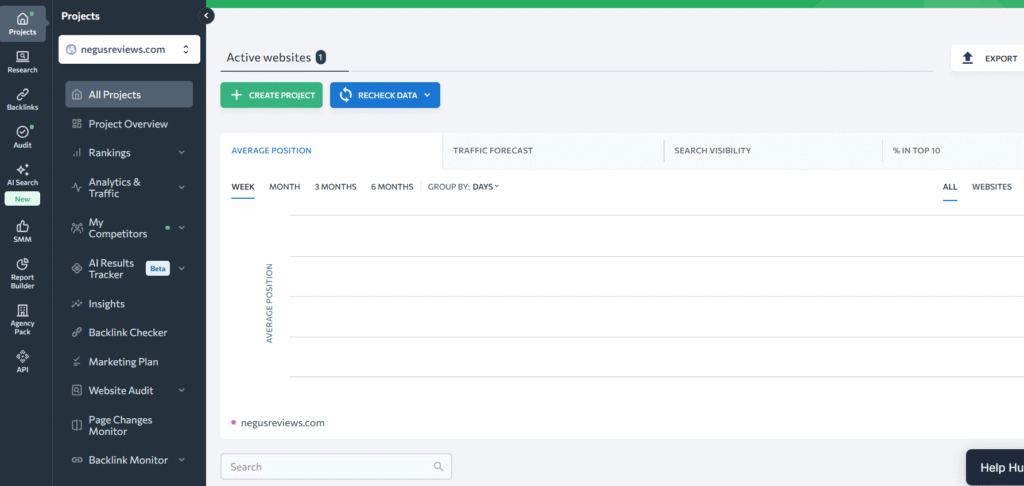
Task: Switch to the % In Top 10 tab
Action: 953,151
